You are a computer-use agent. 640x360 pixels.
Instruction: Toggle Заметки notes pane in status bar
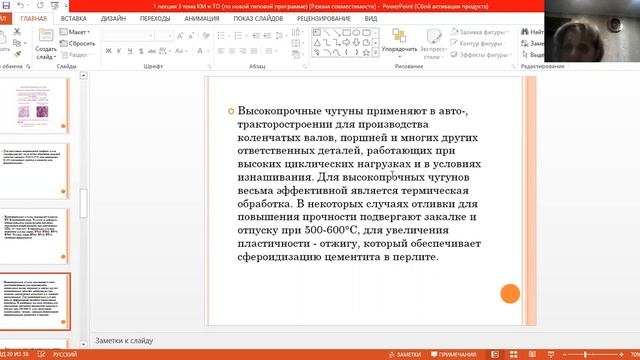[x=405, y=354]
